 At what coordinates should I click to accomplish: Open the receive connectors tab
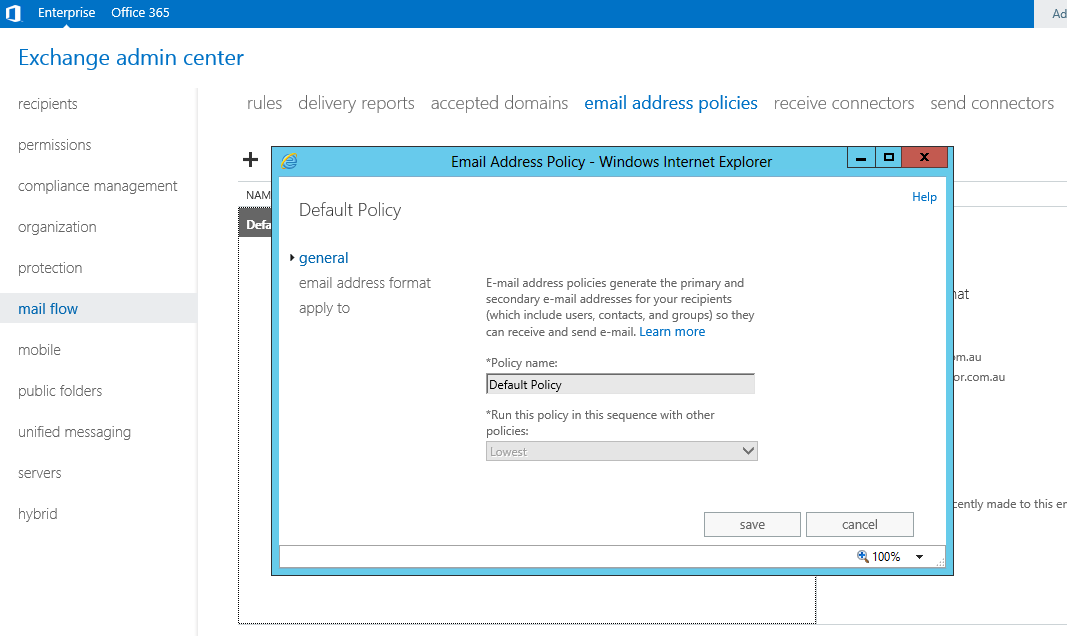pyautogui.click(x=844, y=103)
